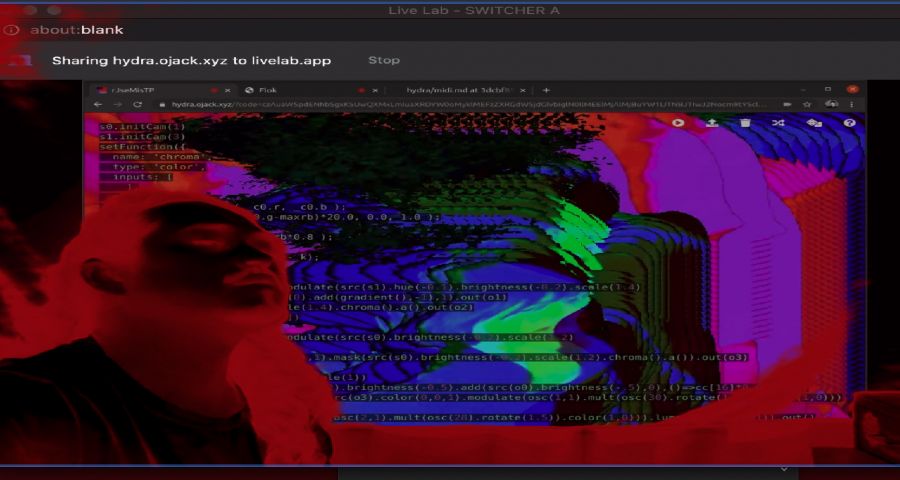Click the 'inputs: [' code line
900x480 pixels.
click(x=142, y=177)
